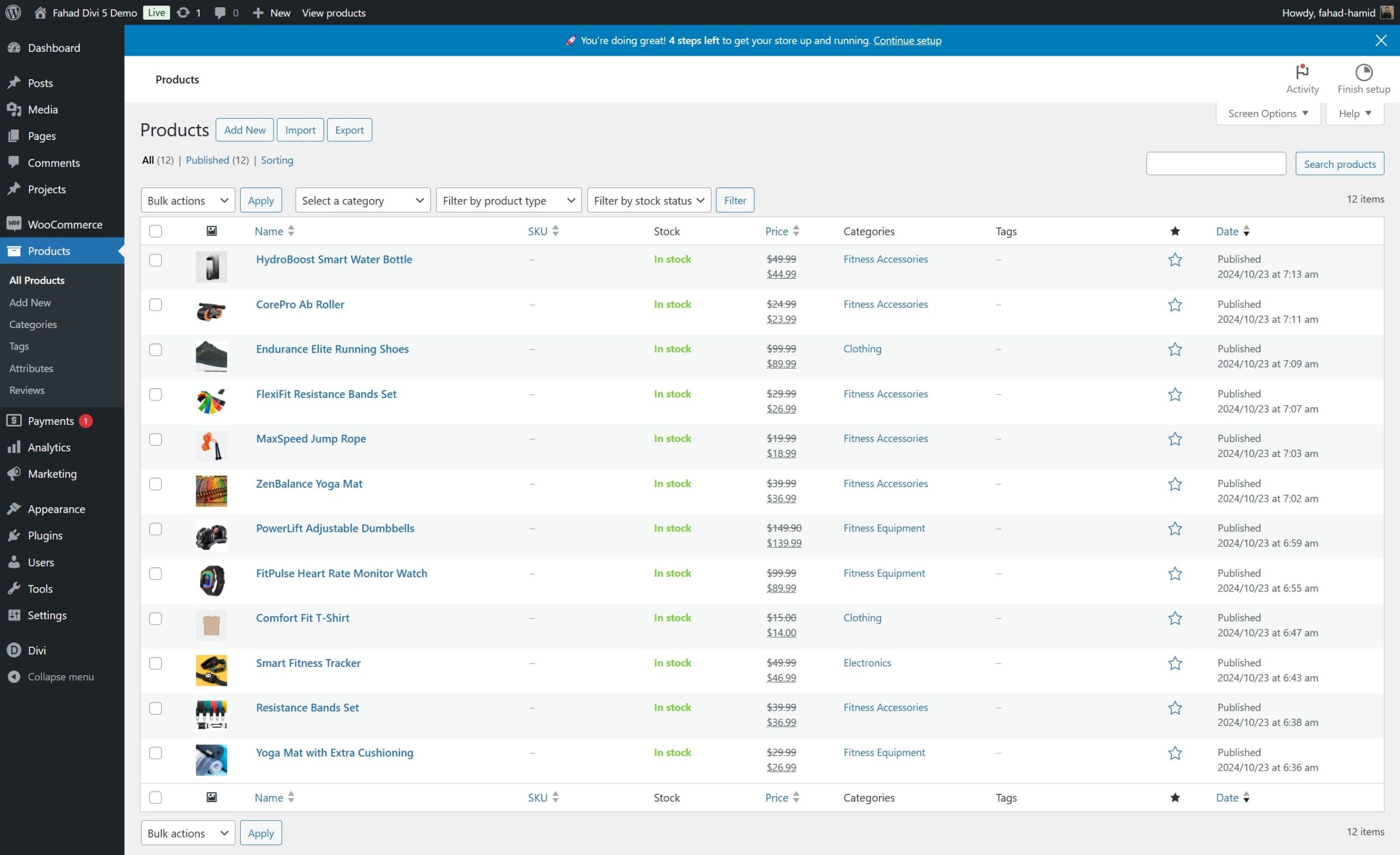
Task: Check for updates using the refresh icon
Action: pos(183,13)
